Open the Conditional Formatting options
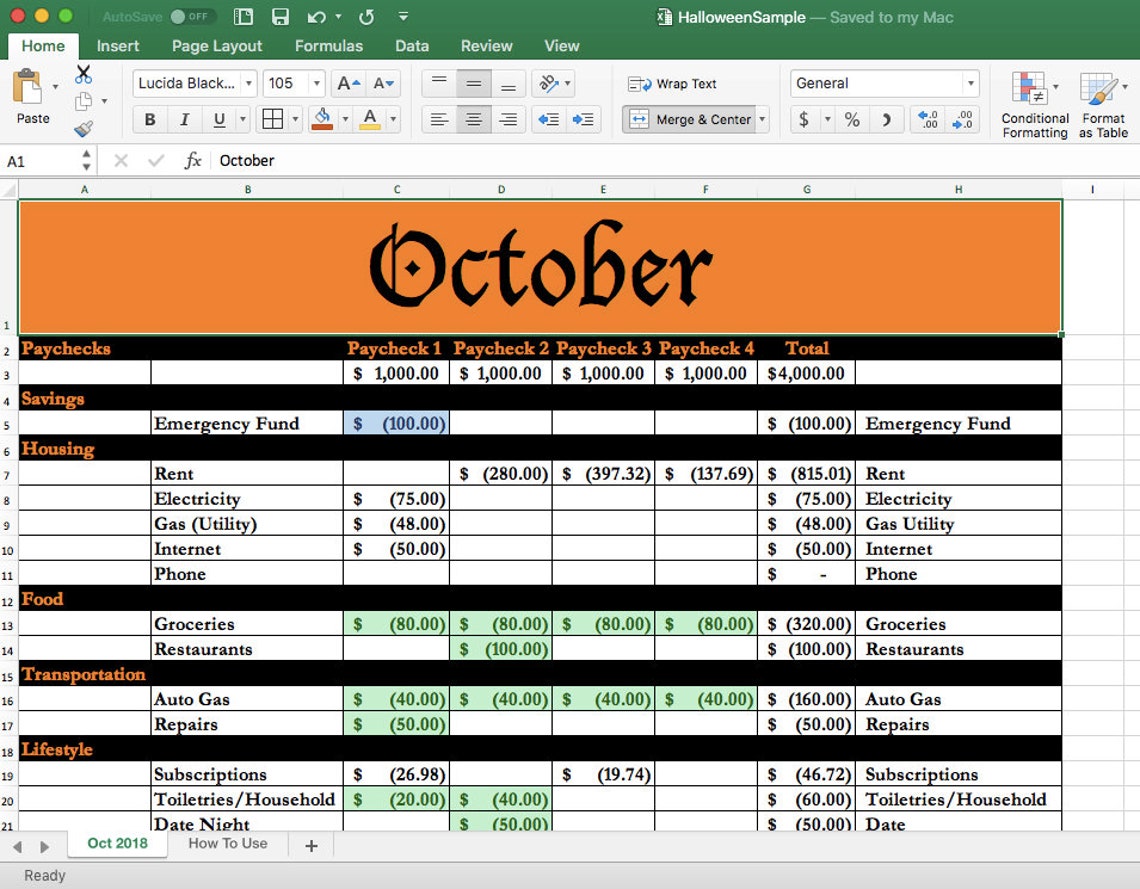This screenshot has width=1140, height=889. click(x=1034, y=100)
